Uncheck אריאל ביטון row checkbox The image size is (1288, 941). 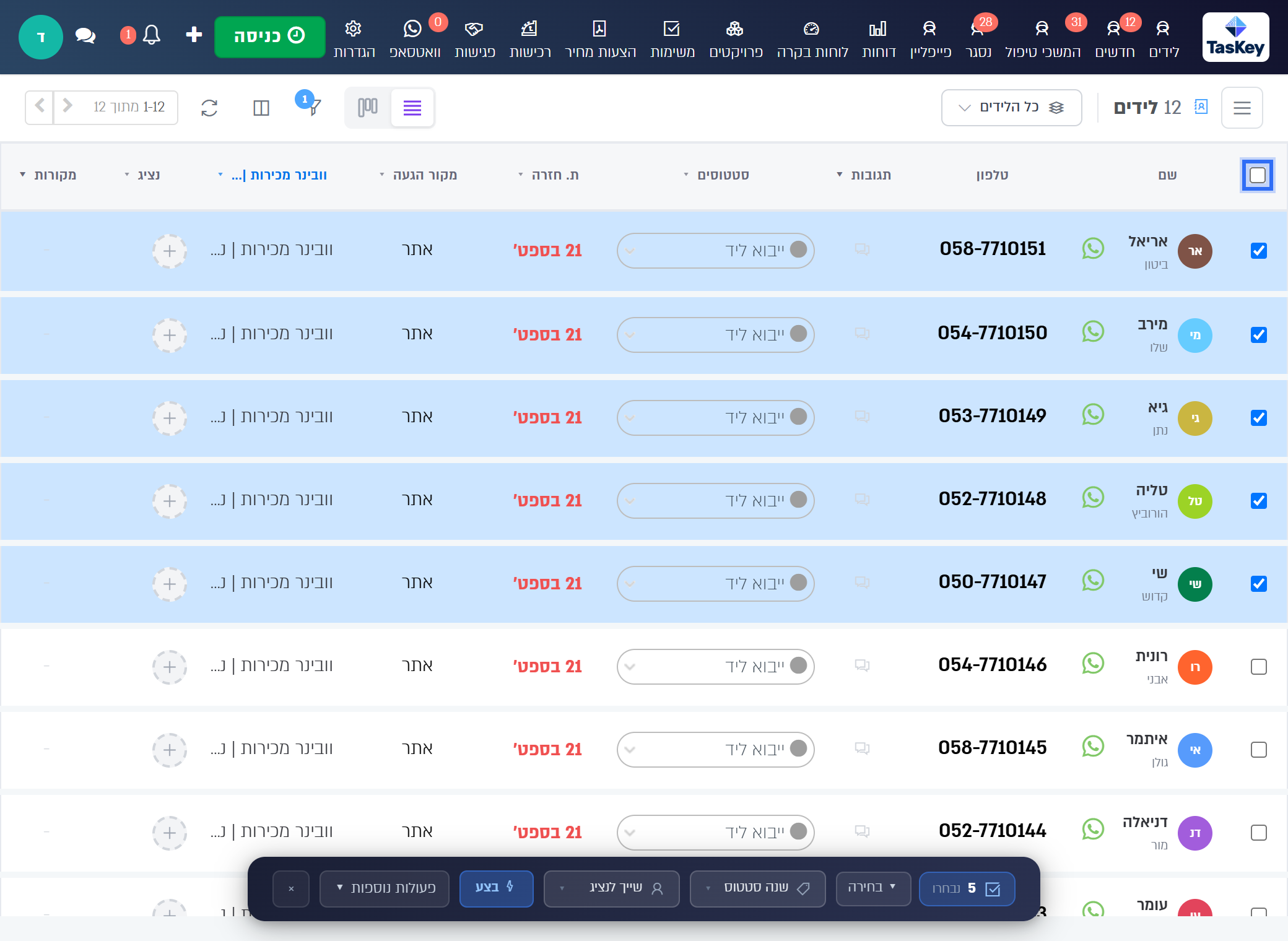pos(1258,251)
